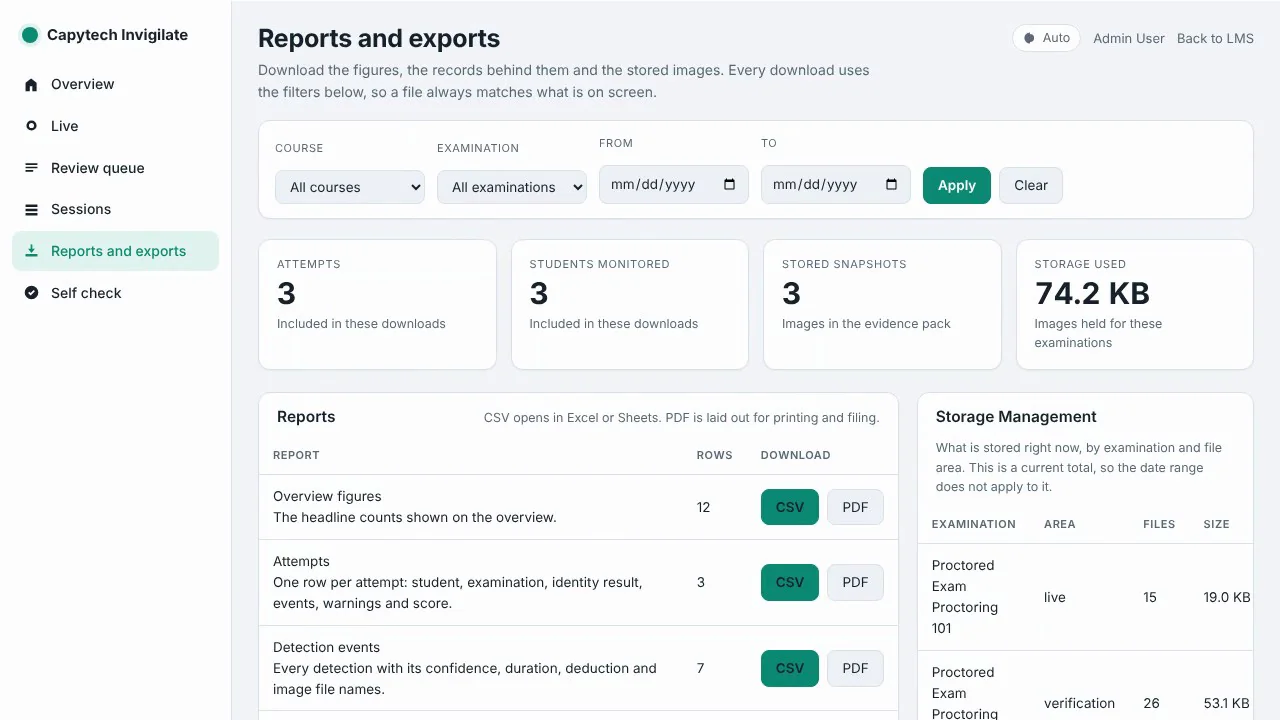Export Detection events as PDF
Viewport: 1280px width, 720px height.
click(855, 668)
